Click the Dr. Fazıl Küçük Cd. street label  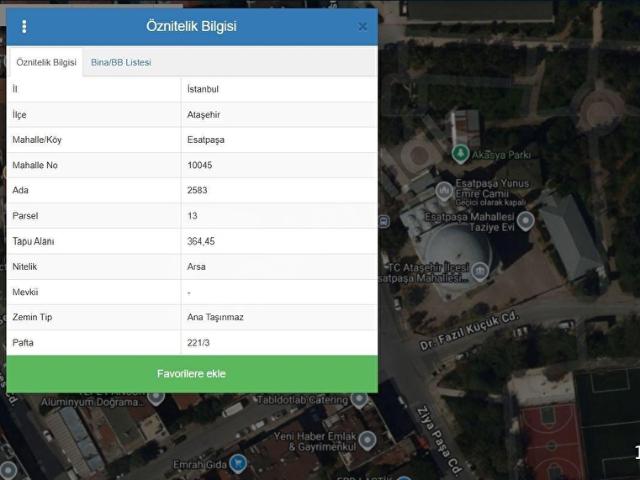469,331
